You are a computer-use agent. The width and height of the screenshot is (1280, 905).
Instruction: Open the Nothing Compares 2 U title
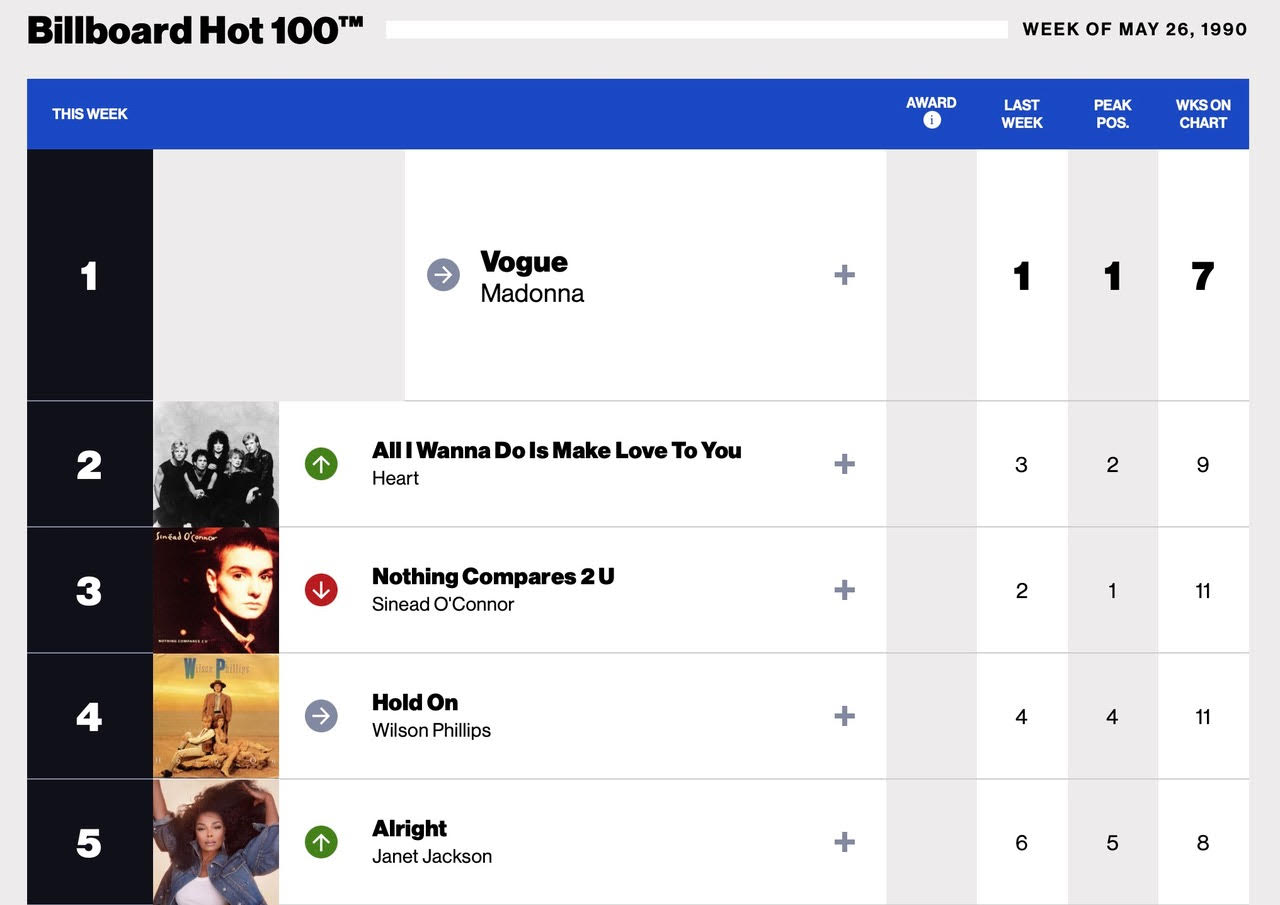pyautogui.click(x=493, y=577)
